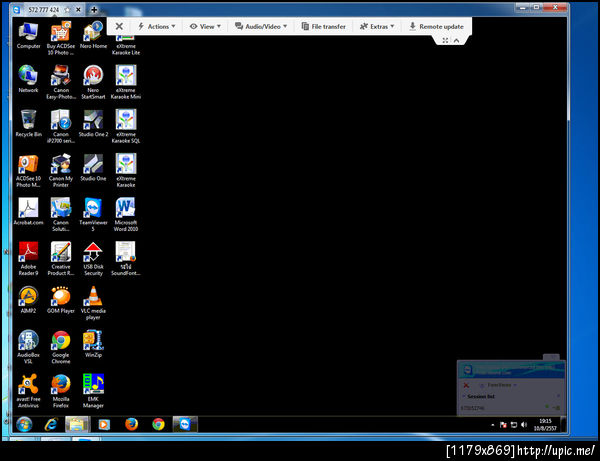Image resolution: width=600 pixels, height=461 pixels.
Task: Launch AIMP2 player shortcut
Action: coord(28,300)
